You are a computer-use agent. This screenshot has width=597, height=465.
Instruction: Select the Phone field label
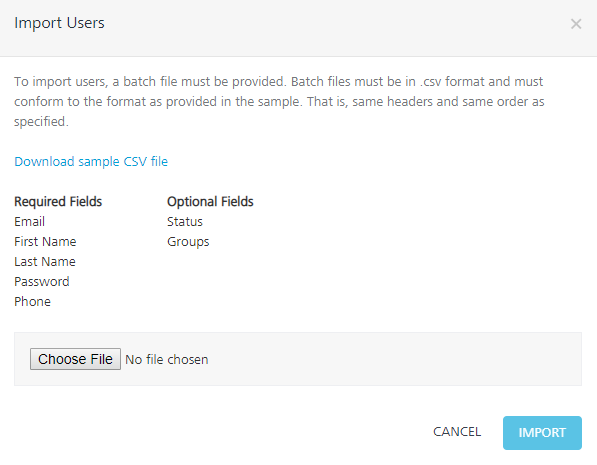point(32,302)
